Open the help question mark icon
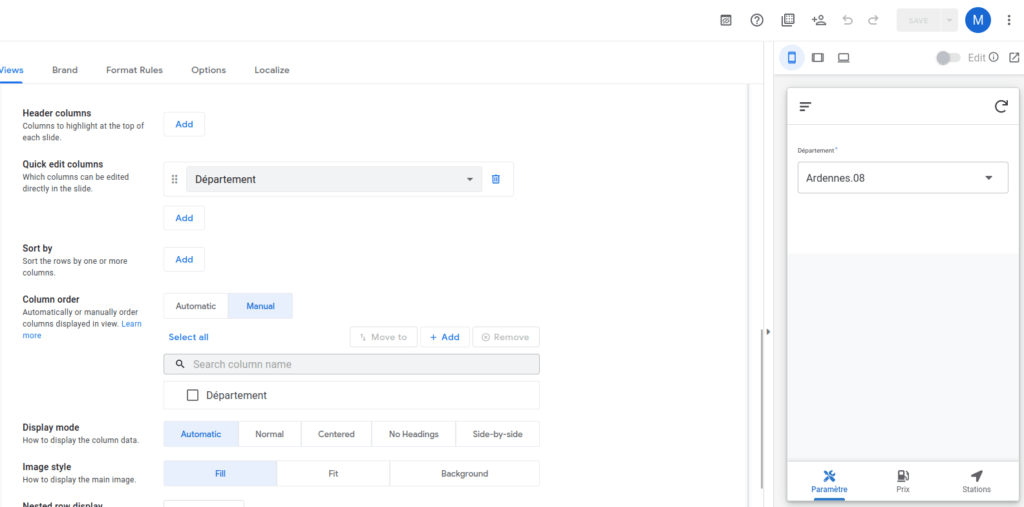This screenshot has height=507, width=1024. pyautogui.click(x=757, y=20)
